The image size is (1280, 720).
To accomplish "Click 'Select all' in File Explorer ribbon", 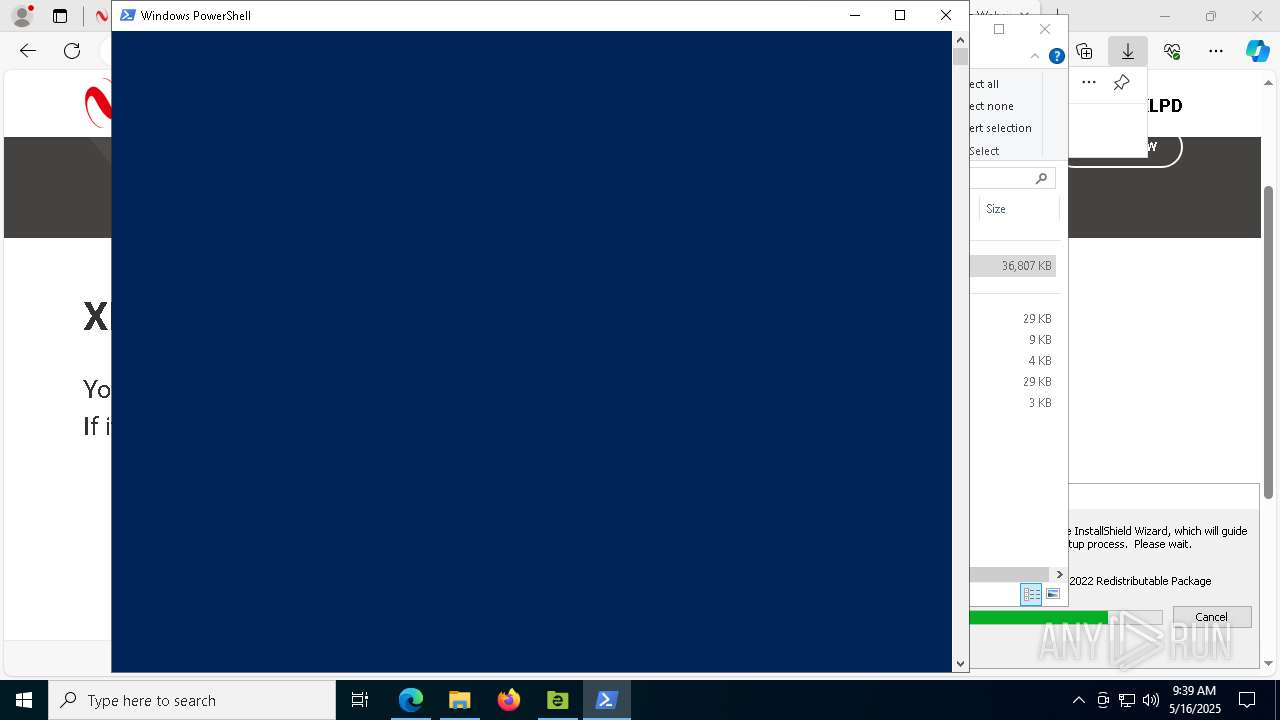I will tap(984, 84).
